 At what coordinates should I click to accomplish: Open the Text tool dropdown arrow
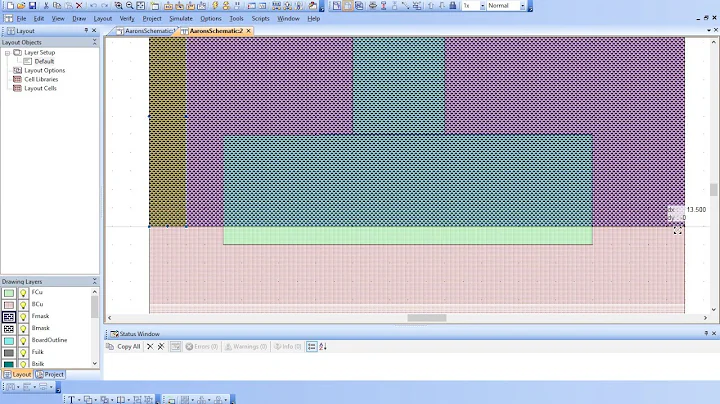tap(79, 400)
